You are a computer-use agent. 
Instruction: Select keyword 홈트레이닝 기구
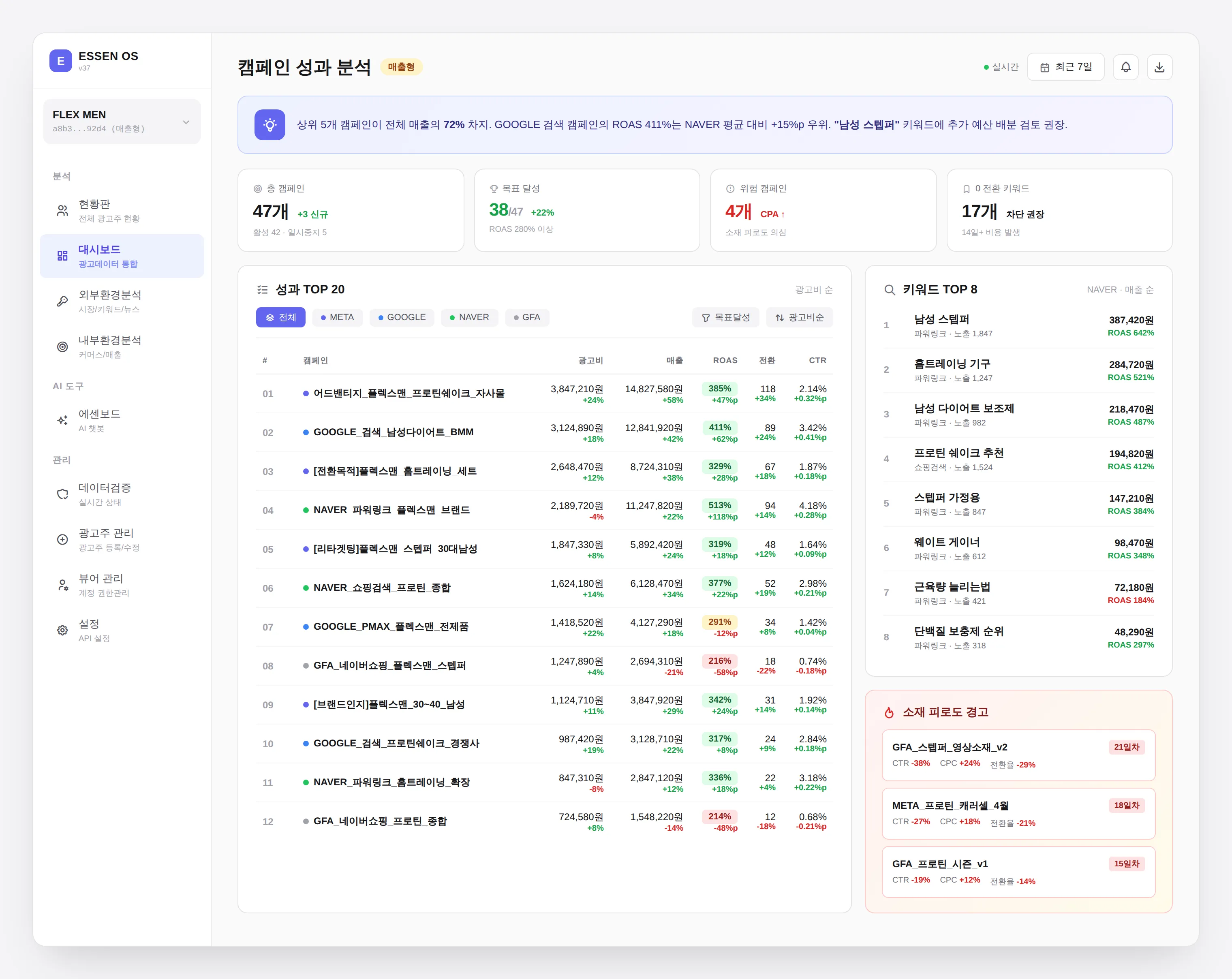pyautogui.click(x=1018, y=370)
